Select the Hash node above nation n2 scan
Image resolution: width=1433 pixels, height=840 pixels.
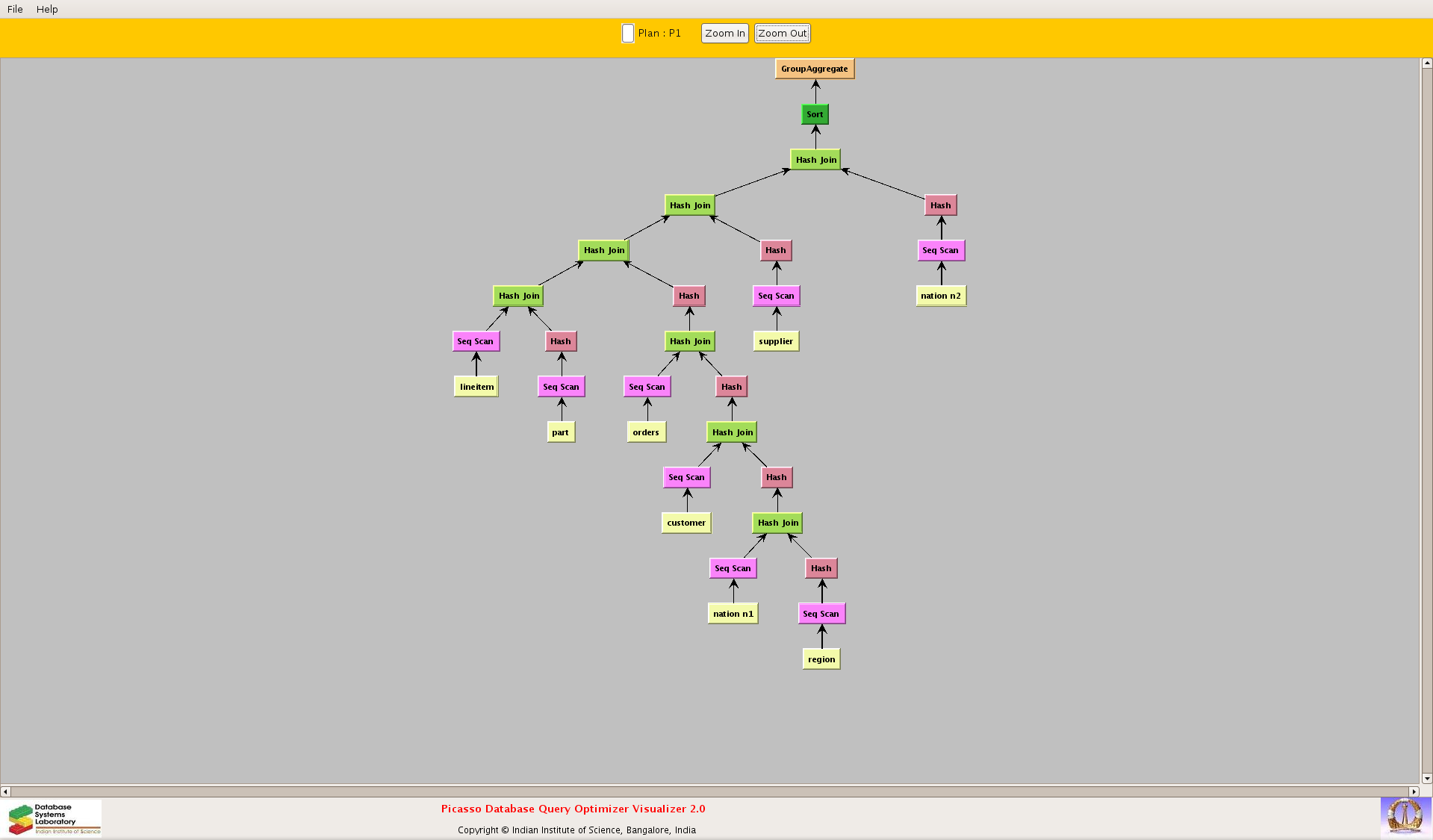coord(940,205)
